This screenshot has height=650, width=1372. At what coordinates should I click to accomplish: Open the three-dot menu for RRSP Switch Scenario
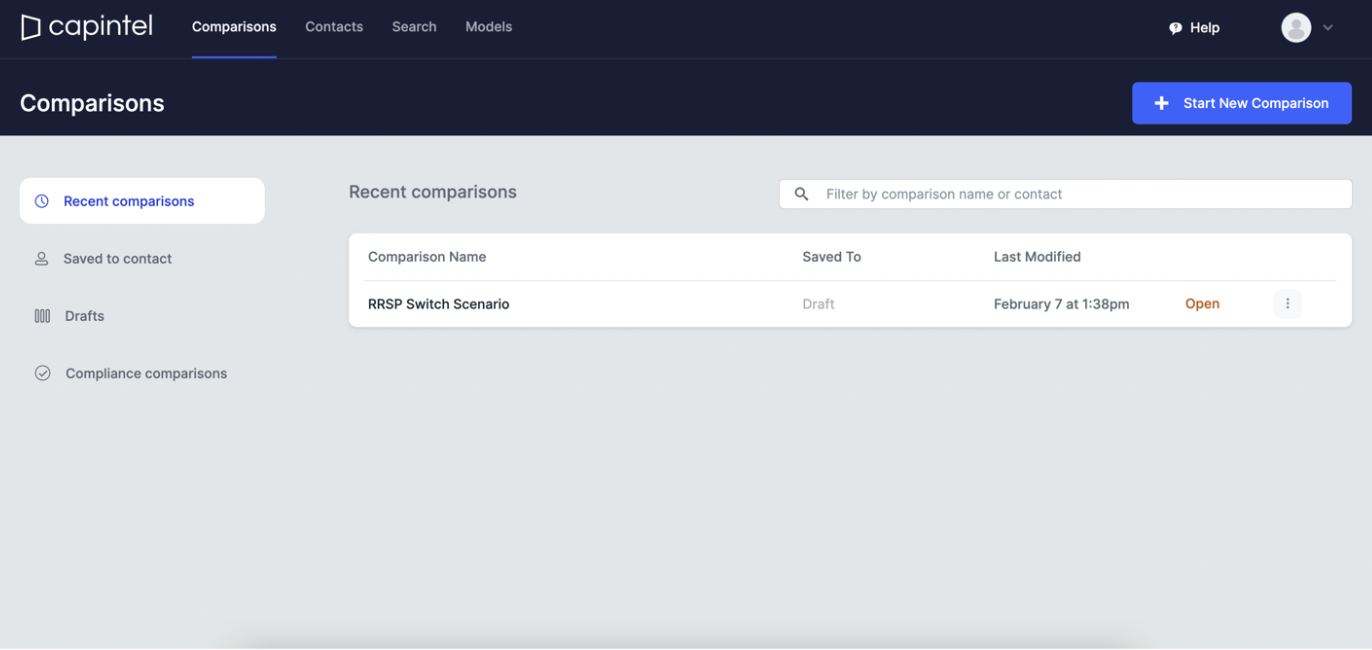pos(1287,304)
